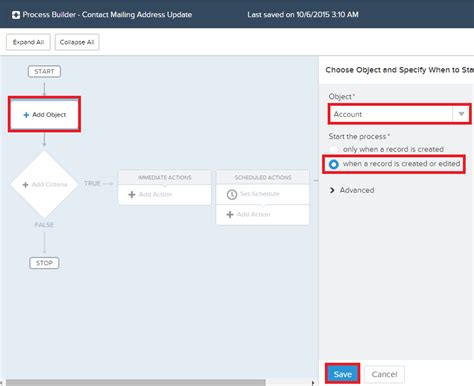Click the plus icon under Scheduled Actions
The width and height of the screenshot is (474, 386).
[x=230, y=214]
